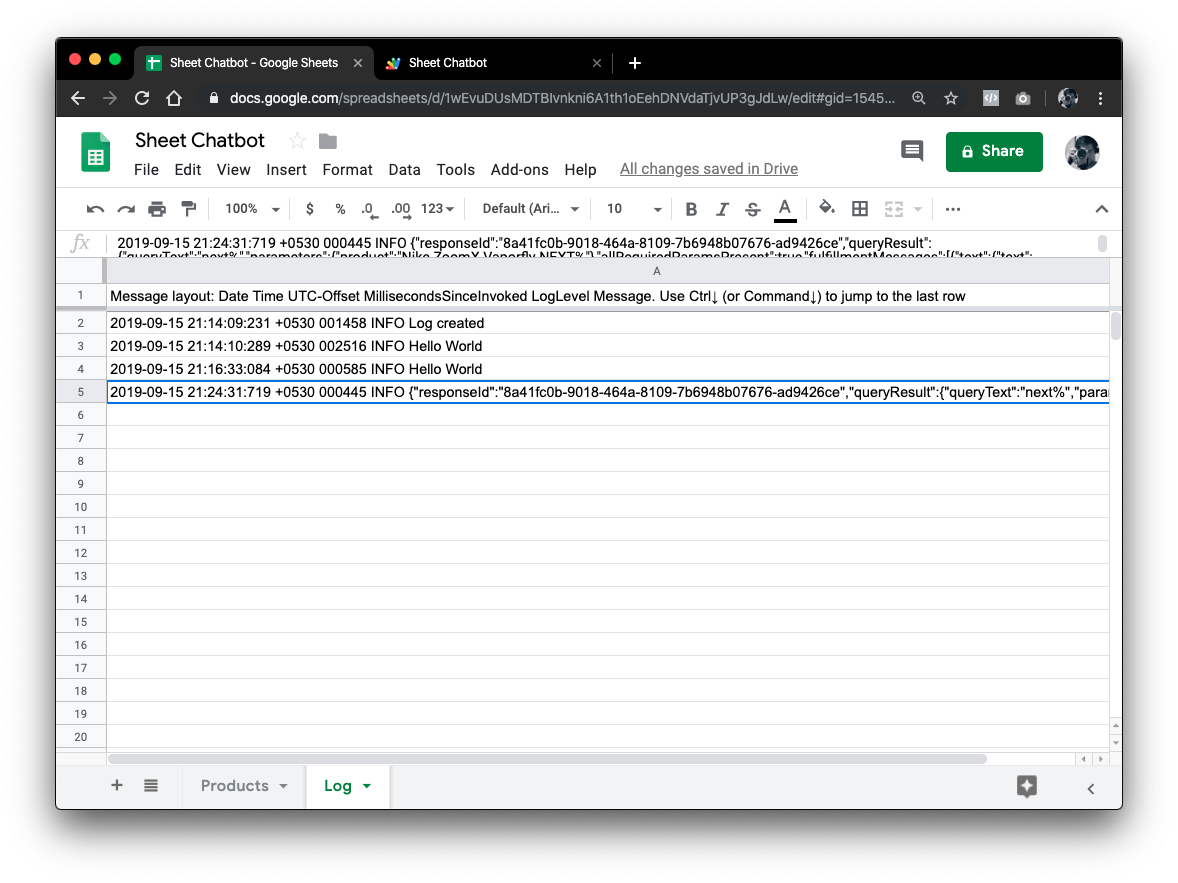
Task: Collapse the menus with up chevron
Action: pyautogui.click(x=1101, y=209)
